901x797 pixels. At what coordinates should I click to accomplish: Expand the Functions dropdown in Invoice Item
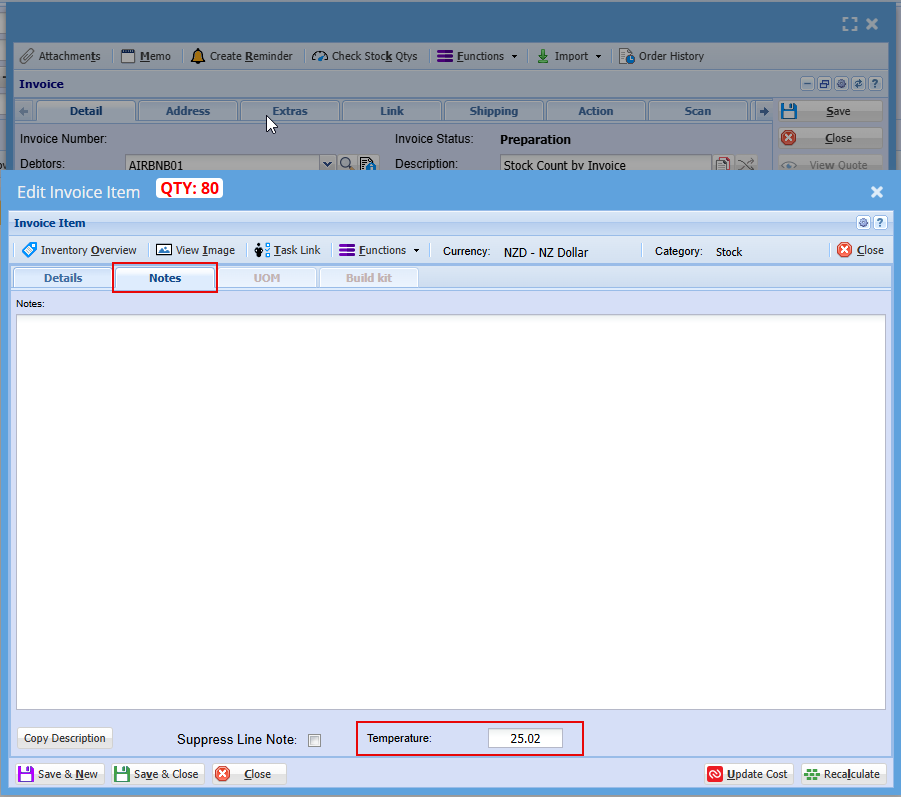pos(380,250)
